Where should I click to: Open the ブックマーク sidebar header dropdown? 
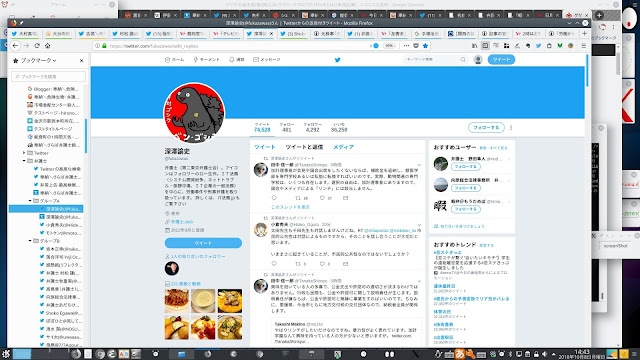[39, 60]
